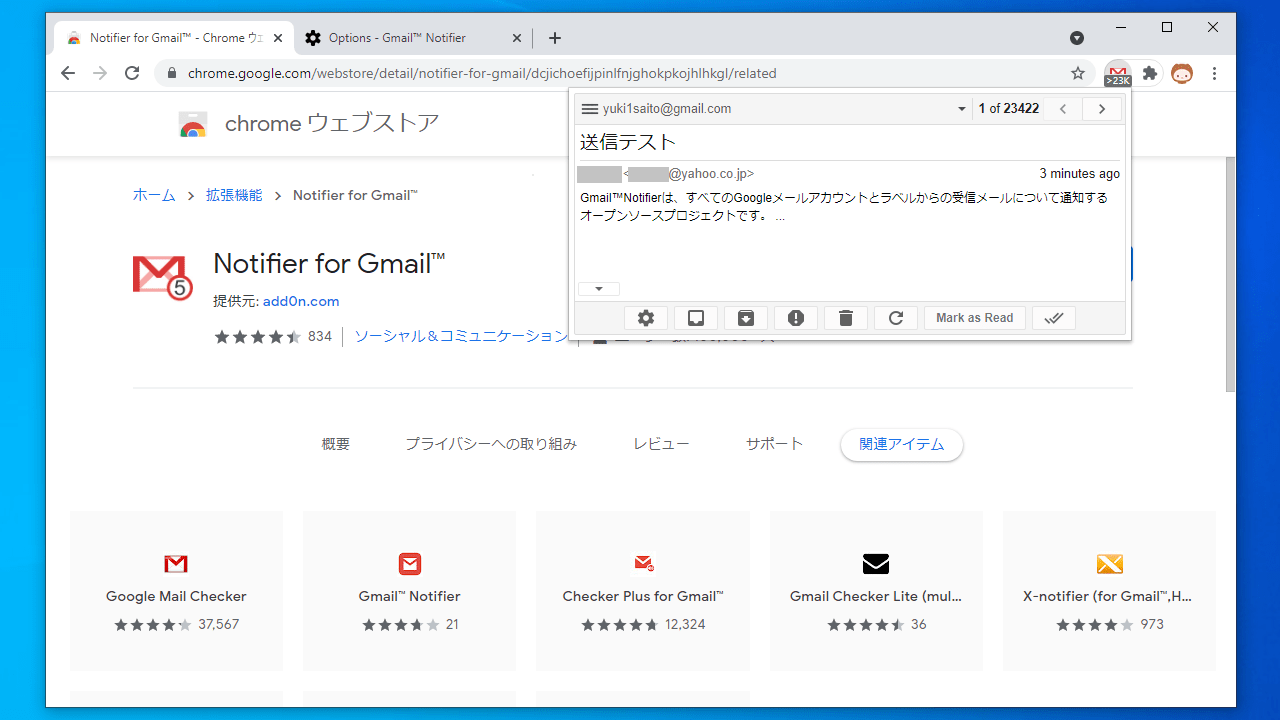Delete the email with the trash icon
Image resolution: width=1280 pixels, height=720 pixels.
tap(846, 318)
